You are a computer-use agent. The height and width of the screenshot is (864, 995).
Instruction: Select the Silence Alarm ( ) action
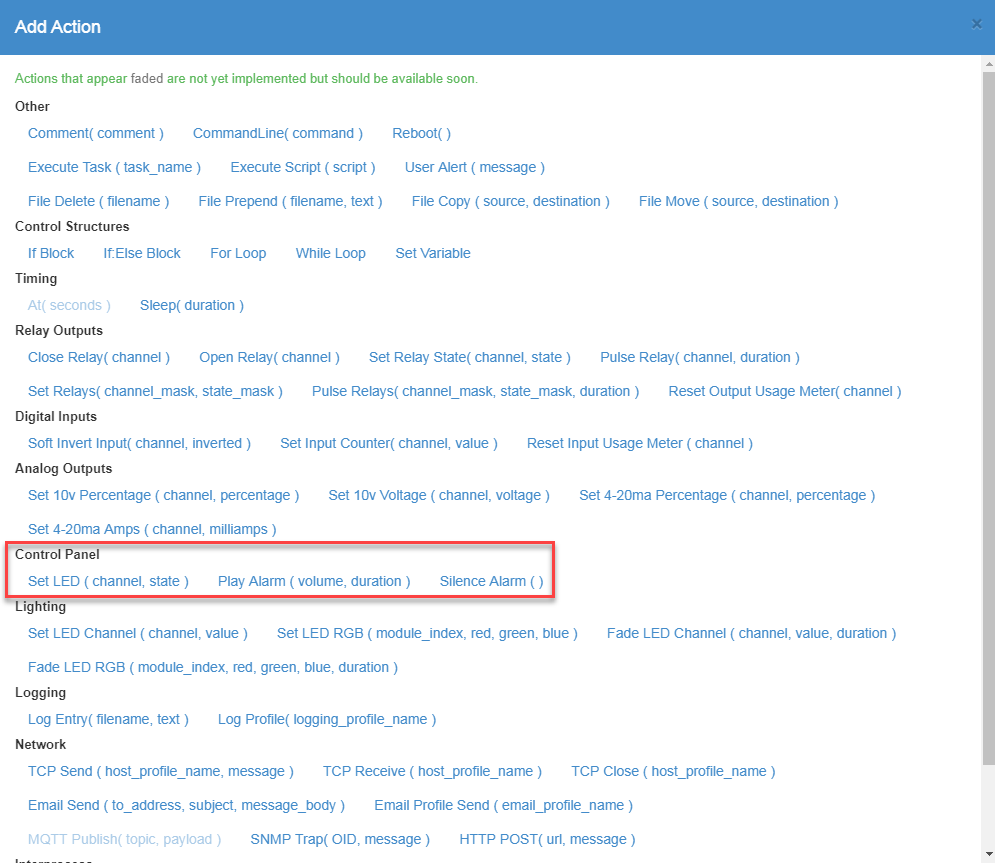(x=492, y=581)
